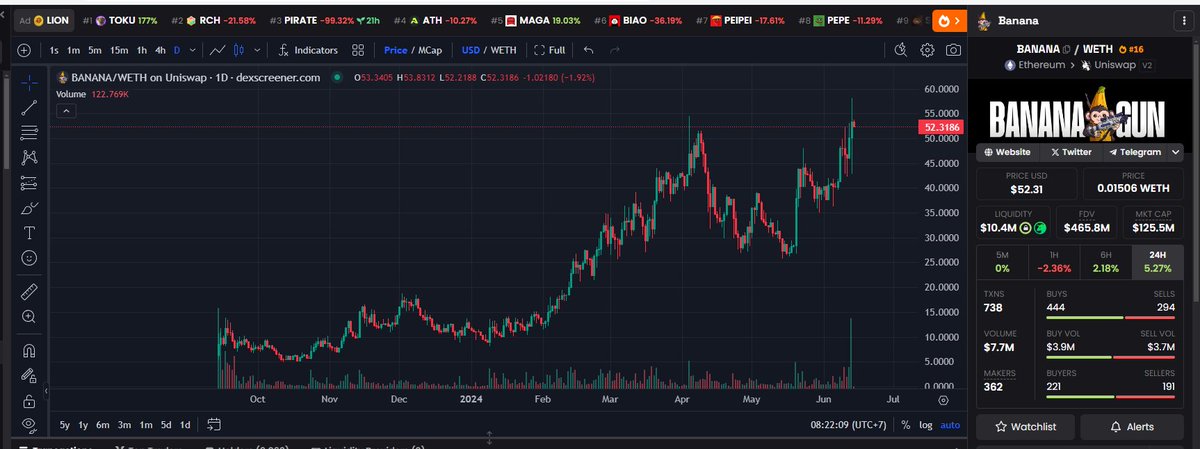The image size is (1200, 449).
Task: Enter Full screen chart mode
Action: (x=550, y=50)
